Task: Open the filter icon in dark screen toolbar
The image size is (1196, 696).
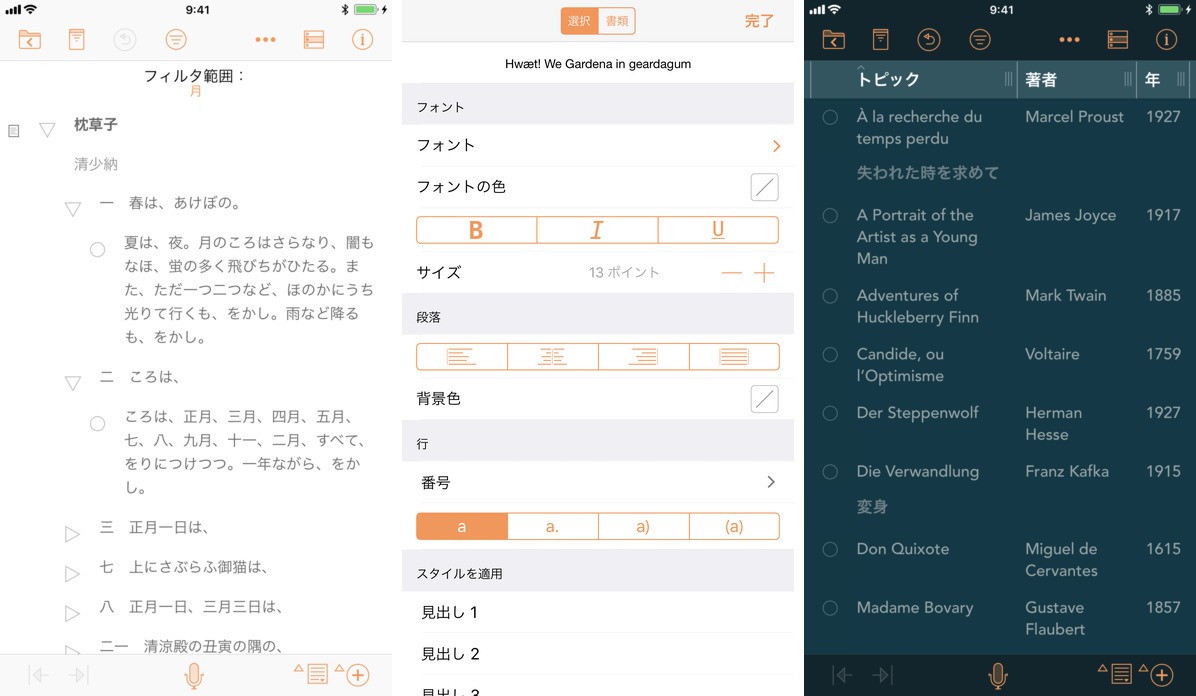Action: 979,39
